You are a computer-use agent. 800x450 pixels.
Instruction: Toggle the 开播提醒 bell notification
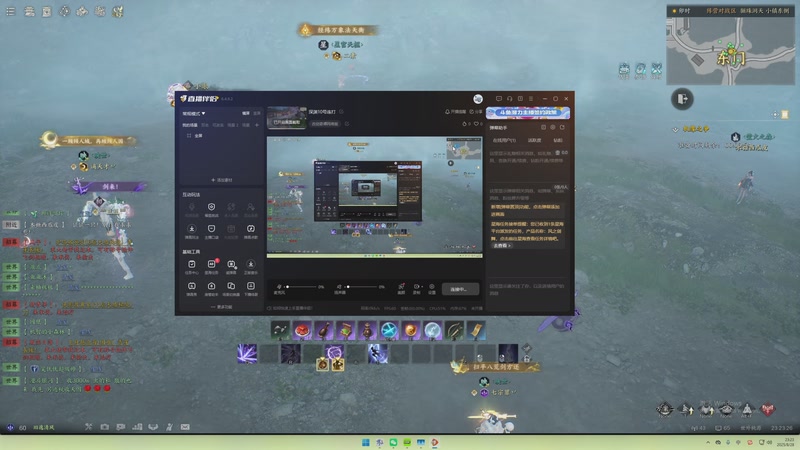(x=456, y=112)
